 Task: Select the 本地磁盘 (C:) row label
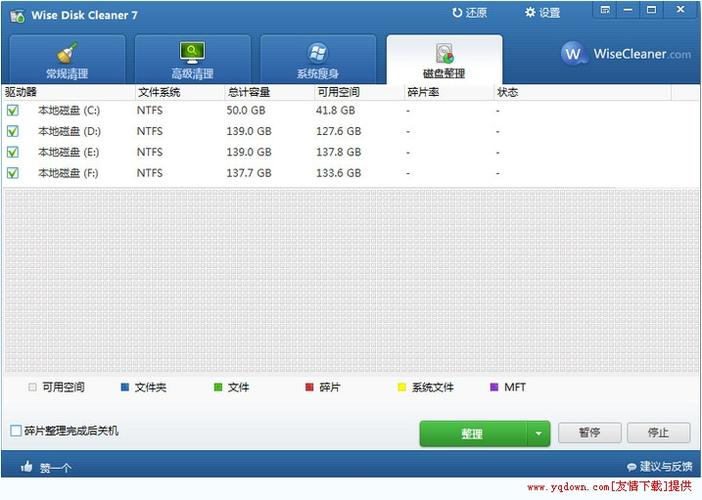coord(69,111)
